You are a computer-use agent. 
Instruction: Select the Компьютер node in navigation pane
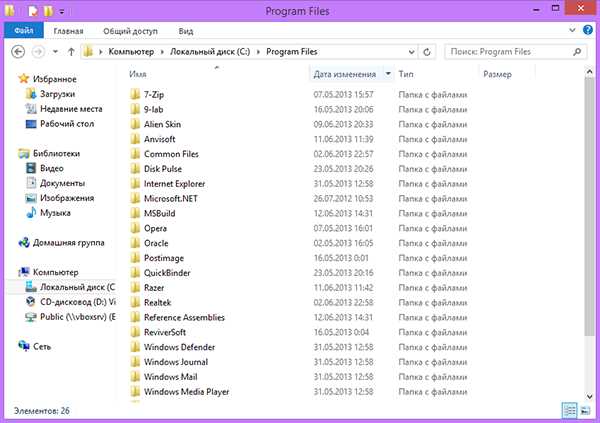pyautogui.click(x=55, y=272)
